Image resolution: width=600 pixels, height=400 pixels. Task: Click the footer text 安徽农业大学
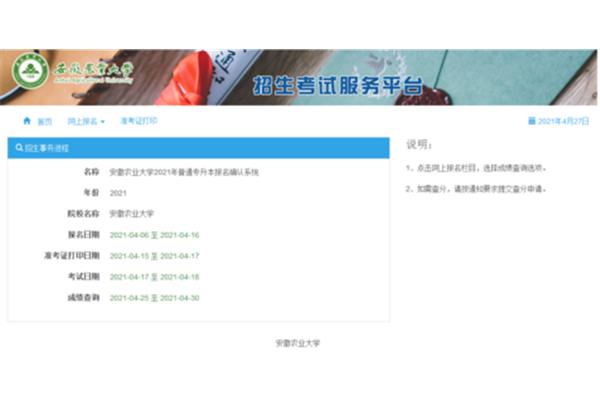click(298, 343)
